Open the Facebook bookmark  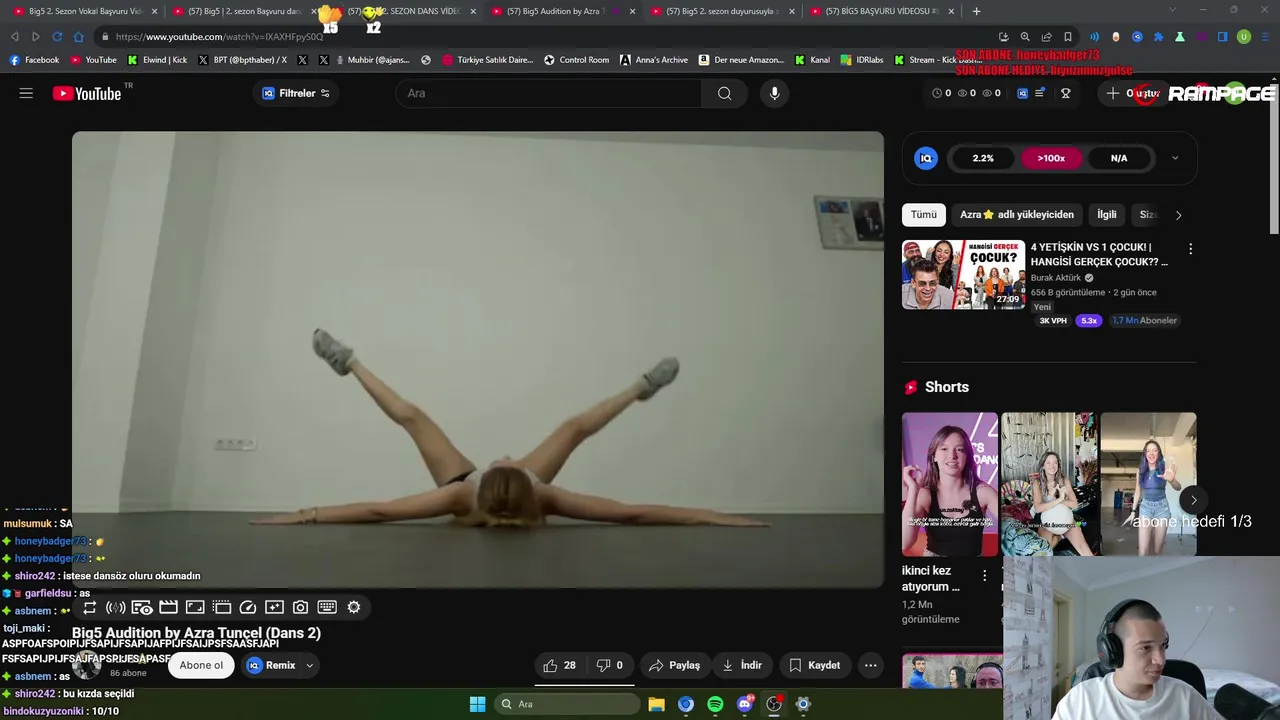(34, 60)
